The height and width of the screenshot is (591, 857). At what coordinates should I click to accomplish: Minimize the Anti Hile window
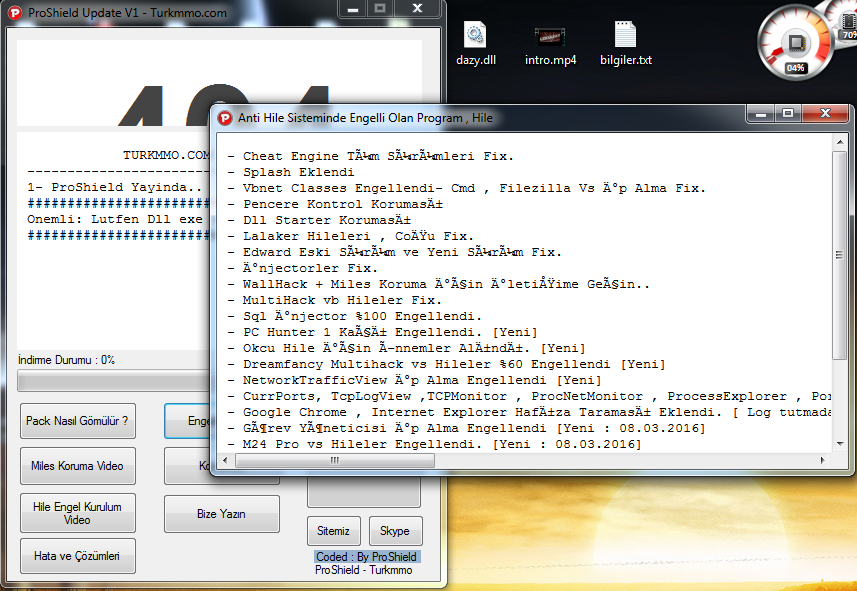coord(761,113)
